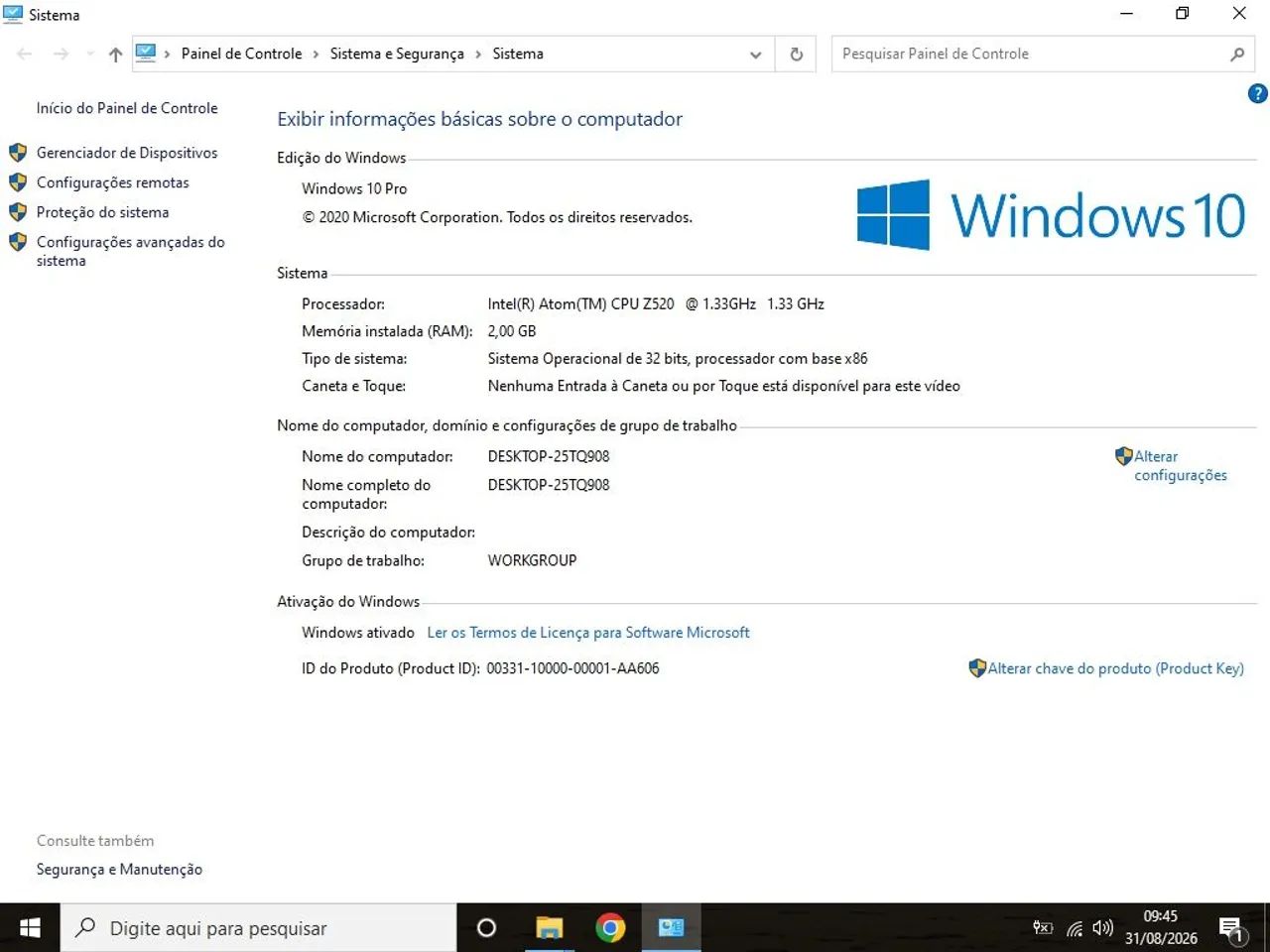Click the Product ID 00331-10000-00001-AA606
This screenshot has height=952, width=1270.
[572, 669]
